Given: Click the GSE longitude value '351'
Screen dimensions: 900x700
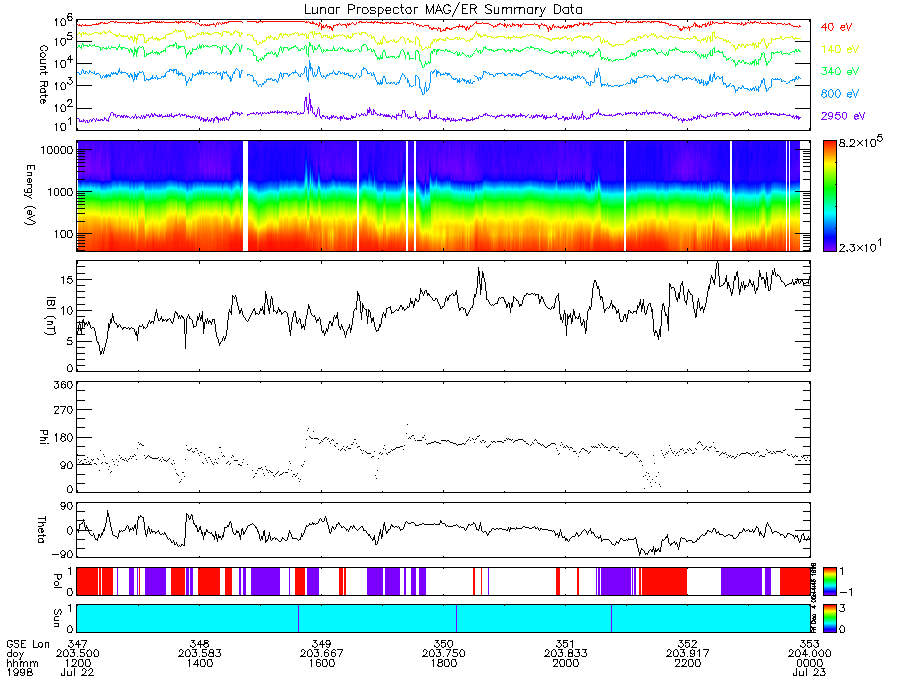Looking at the screenshot, I should pos(566,644).
